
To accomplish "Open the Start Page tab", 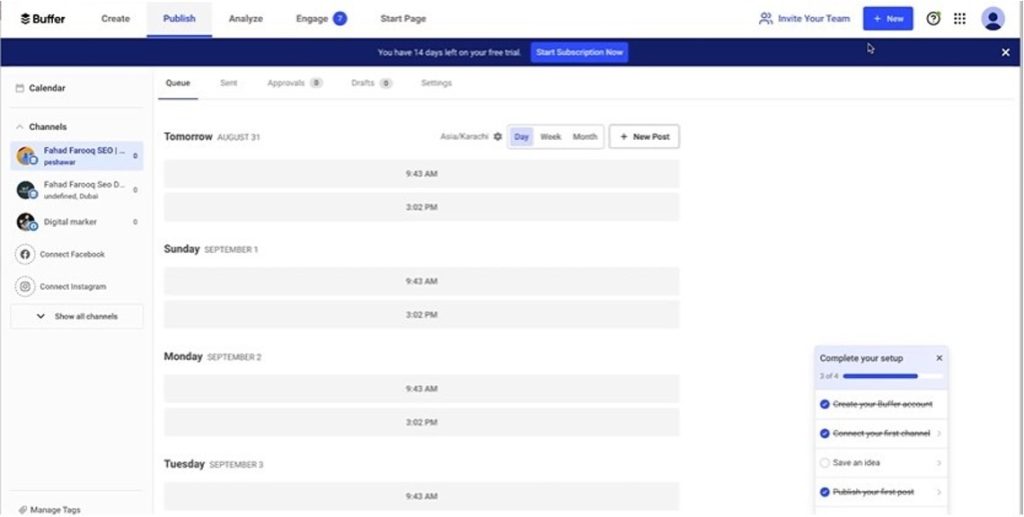I will coord(403,19).
